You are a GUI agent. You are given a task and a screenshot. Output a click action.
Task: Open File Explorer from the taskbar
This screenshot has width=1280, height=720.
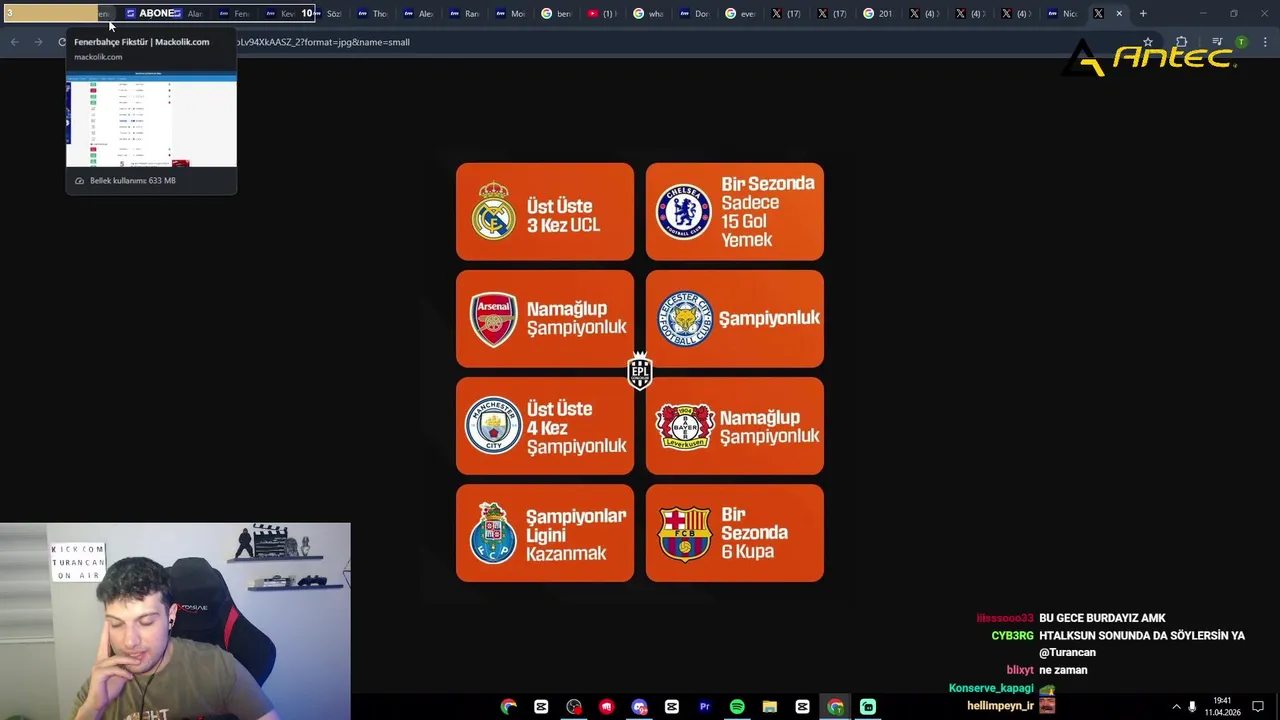click(769, 706)
